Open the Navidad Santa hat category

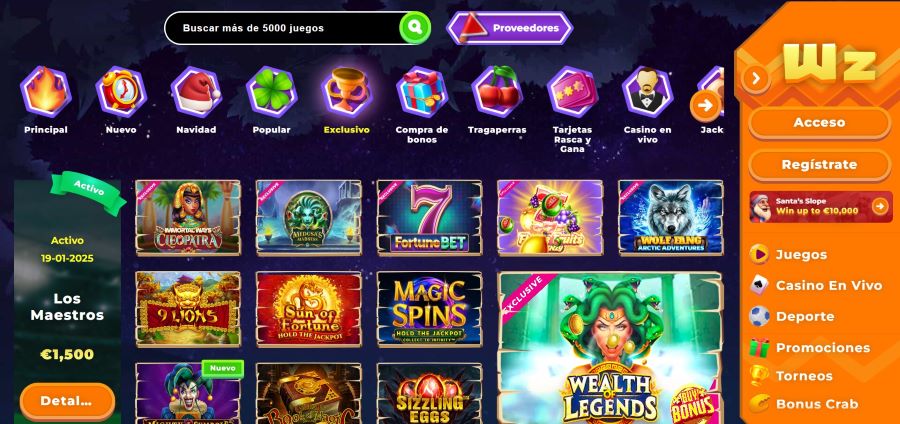point(196,92)
